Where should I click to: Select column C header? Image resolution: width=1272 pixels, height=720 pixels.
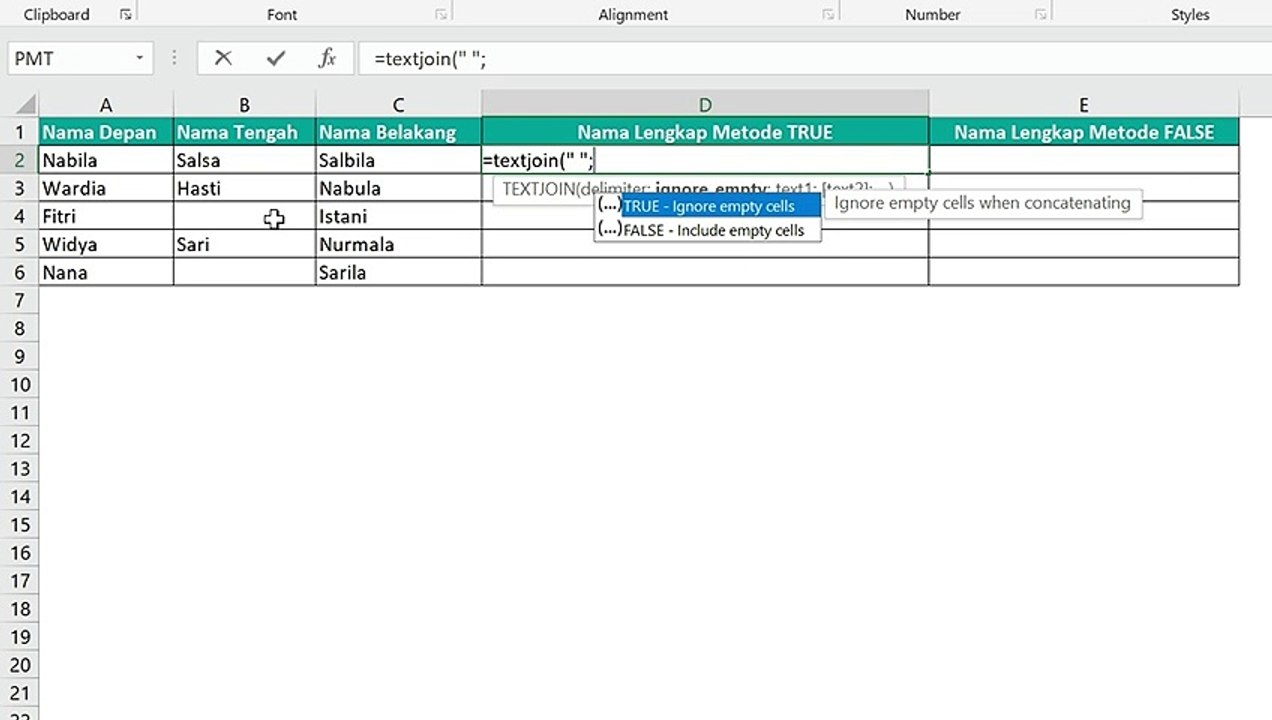click(x=398, y=104)
